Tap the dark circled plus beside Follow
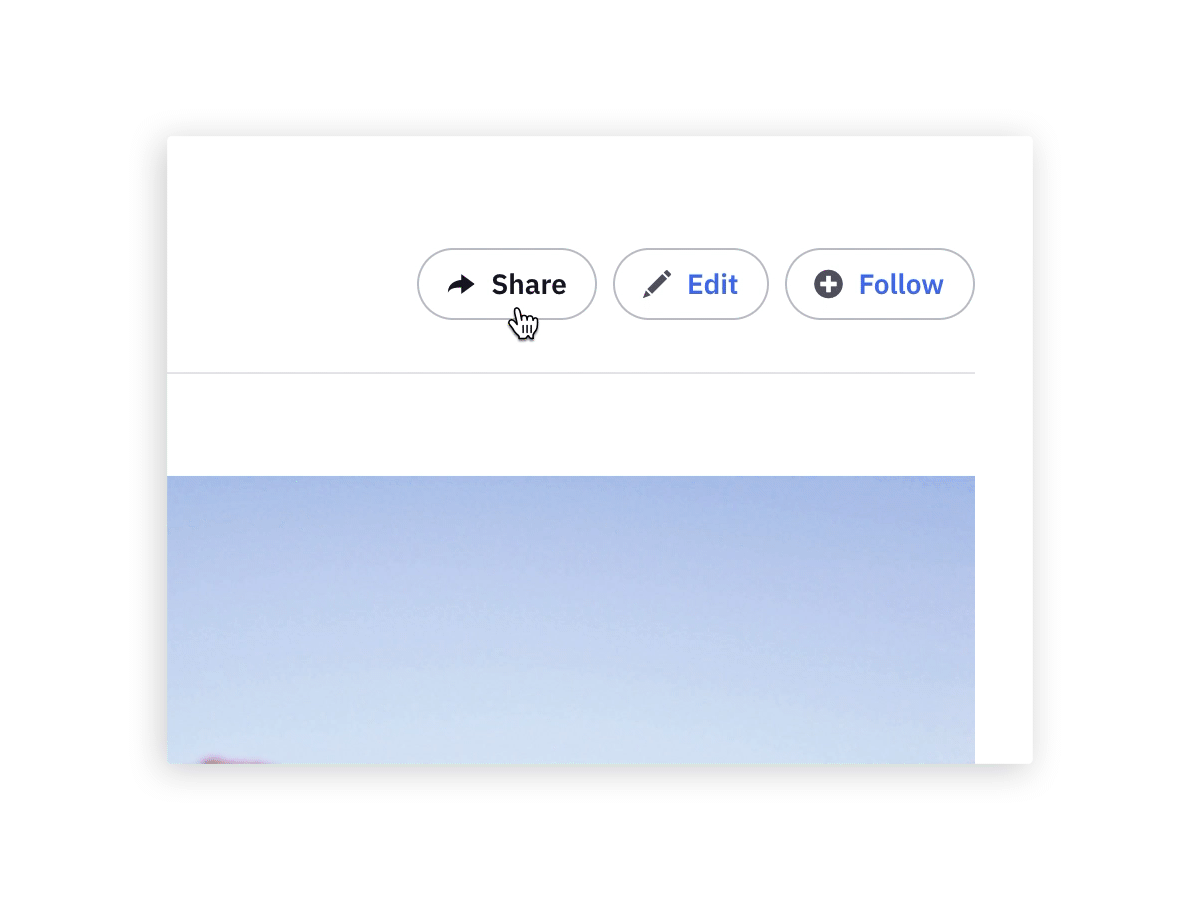Screen dimensions: 1200x900 point(828,284)
